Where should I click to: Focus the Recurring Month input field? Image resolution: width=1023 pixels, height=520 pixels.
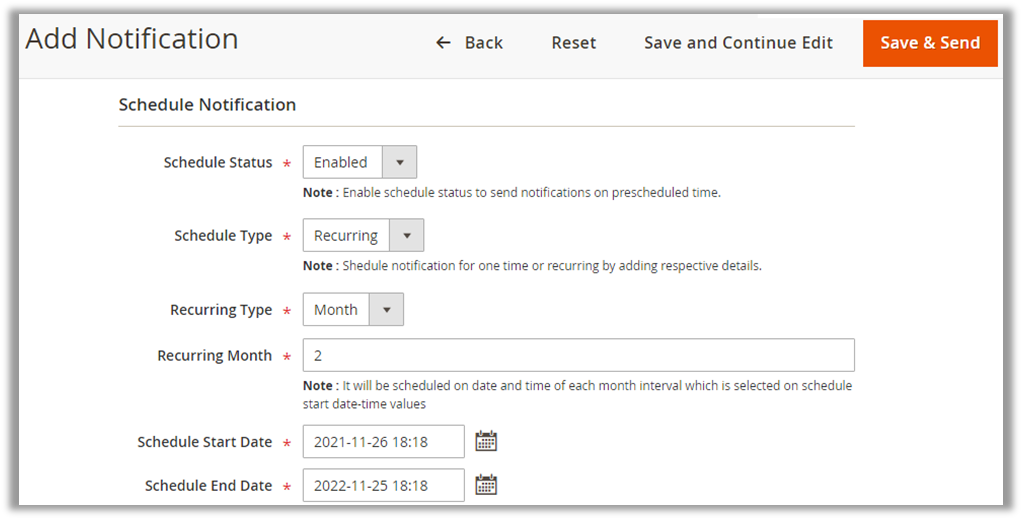[x=578, y=355]
